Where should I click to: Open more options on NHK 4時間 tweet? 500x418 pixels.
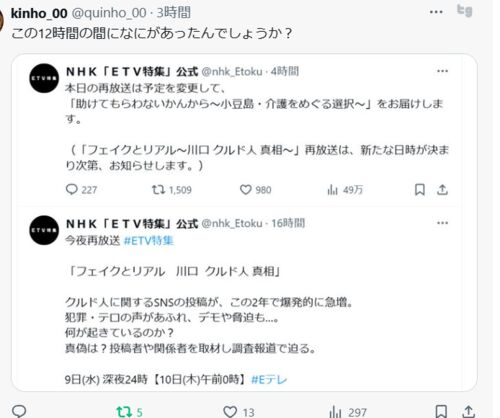click(442, 71)
